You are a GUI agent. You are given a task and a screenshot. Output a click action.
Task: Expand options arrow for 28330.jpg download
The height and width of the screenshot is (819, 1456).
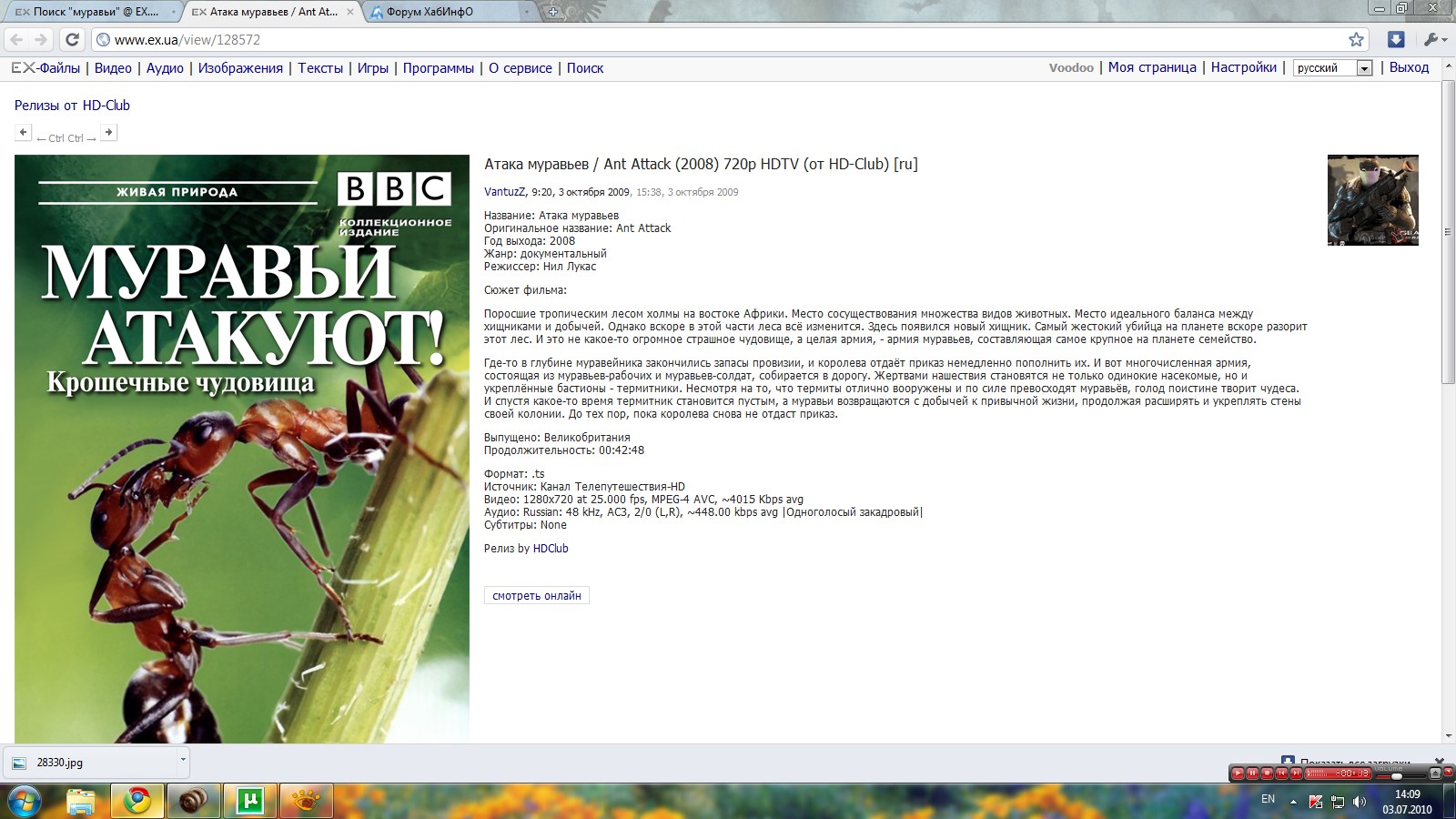183,759
